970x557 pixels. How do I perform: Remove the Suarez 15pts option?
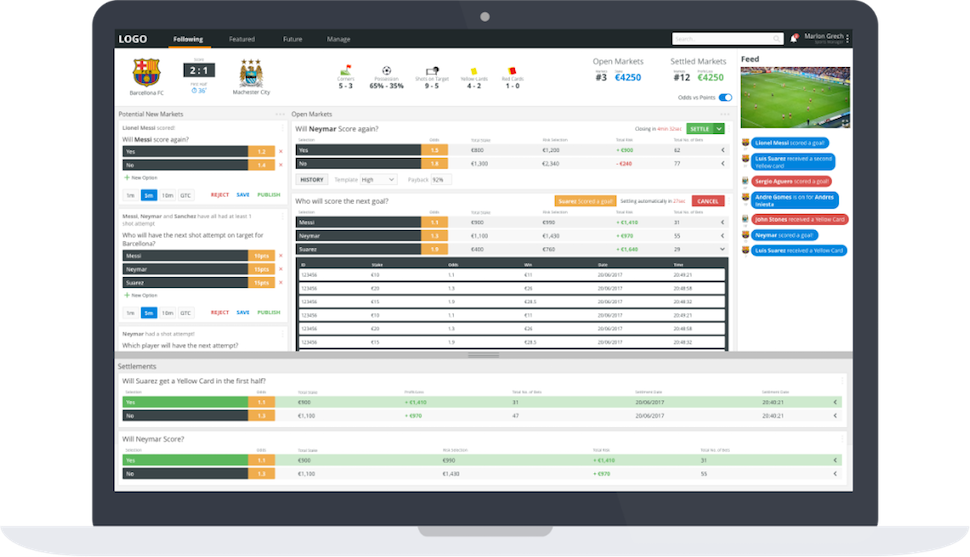click(281, 283)
